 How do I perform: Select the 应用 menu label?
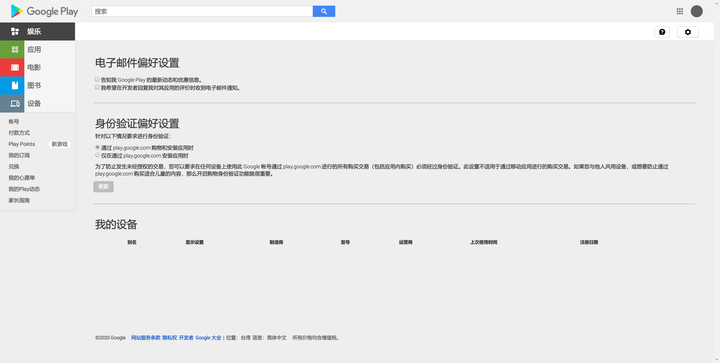(34, 50)
